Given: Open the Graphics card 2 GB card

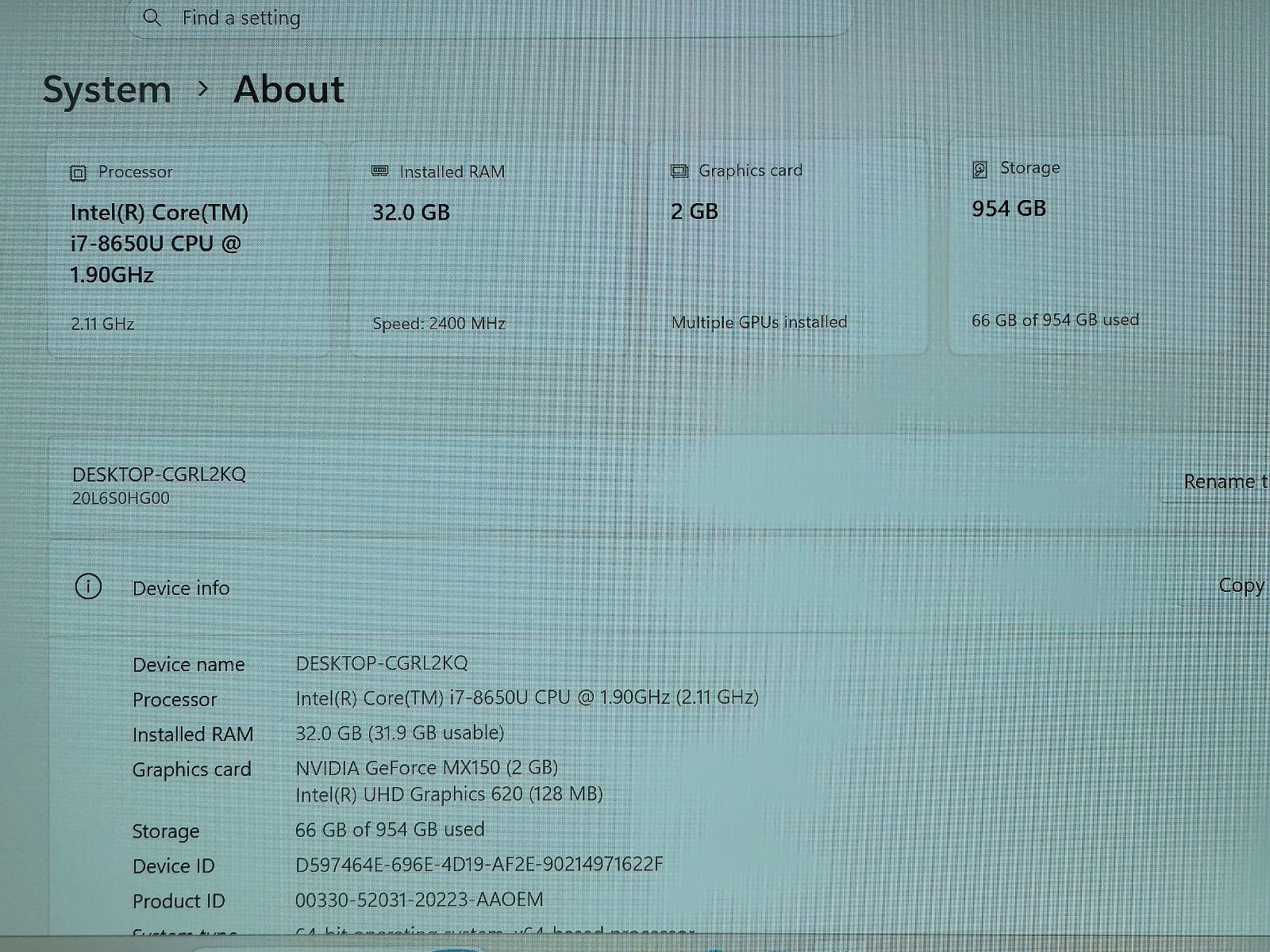Looking at the screenshot, I should [788, 247].
